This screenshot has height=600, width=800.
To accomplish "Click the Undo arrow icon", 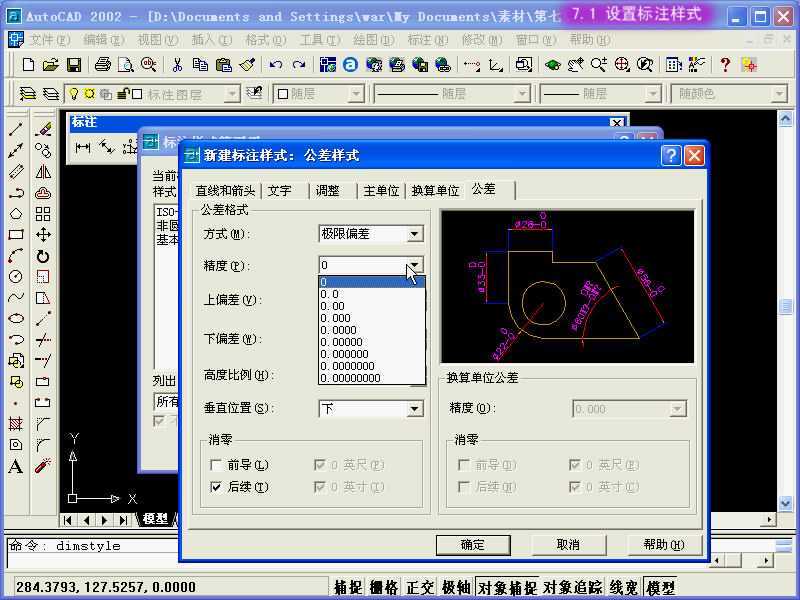I will point(276,65).
